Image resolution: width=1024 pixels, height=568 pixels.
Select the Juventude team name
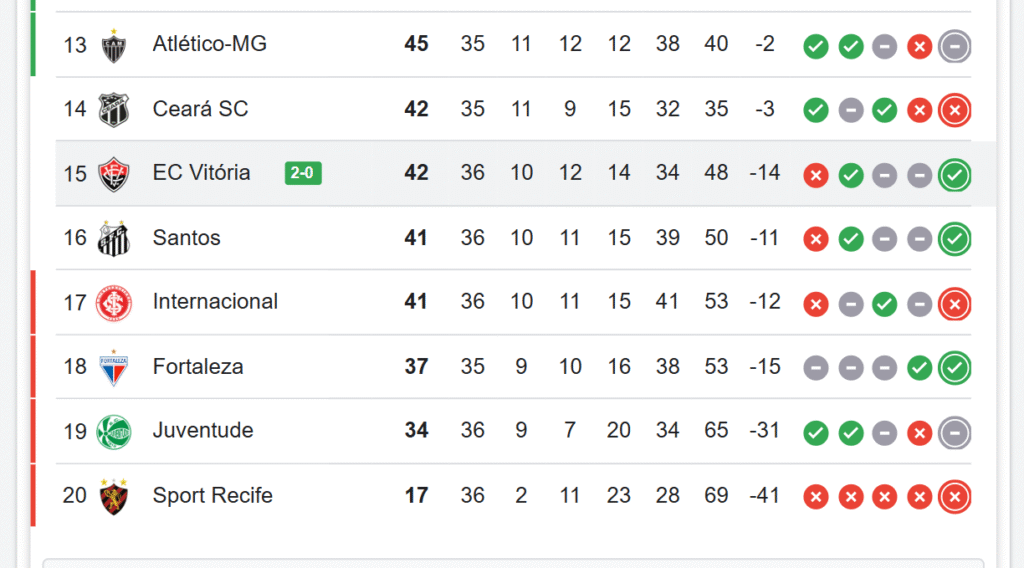[x=202, y=431]
